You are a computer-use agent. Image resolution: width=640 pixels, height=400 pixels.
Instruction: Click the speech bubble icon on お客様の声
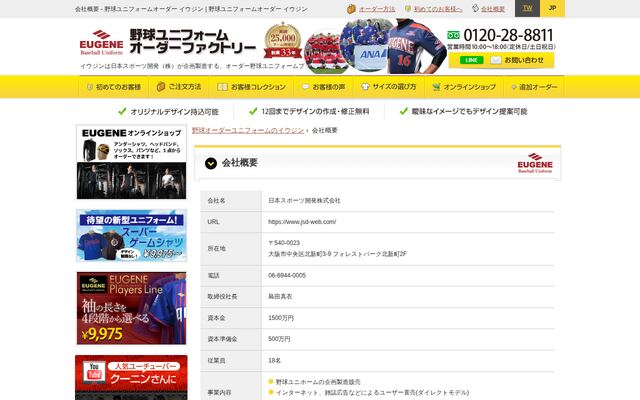coord(305,87)
